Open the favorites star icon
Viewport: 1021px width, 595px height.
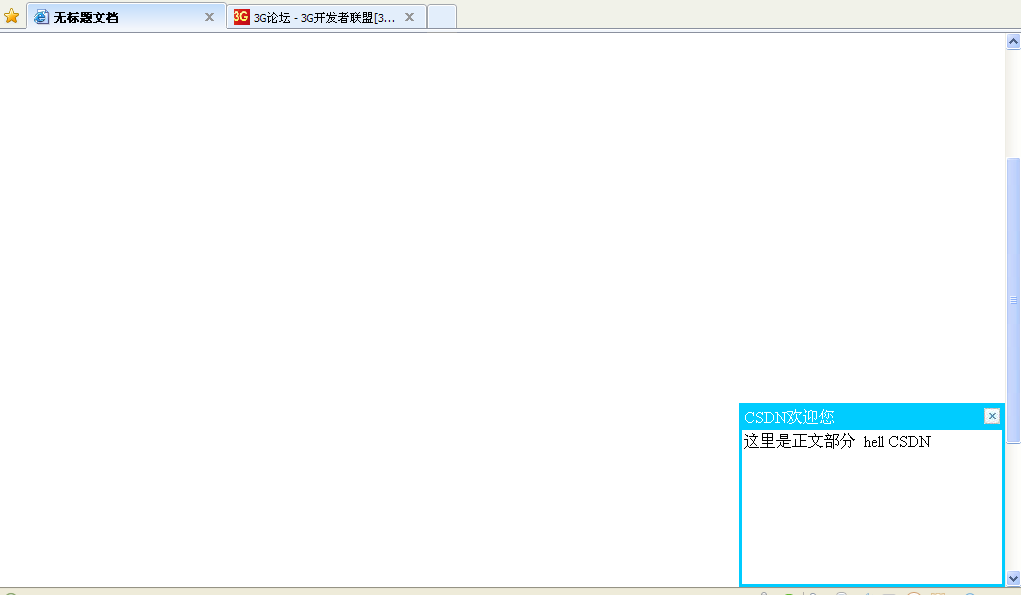[x=11, y=16]
